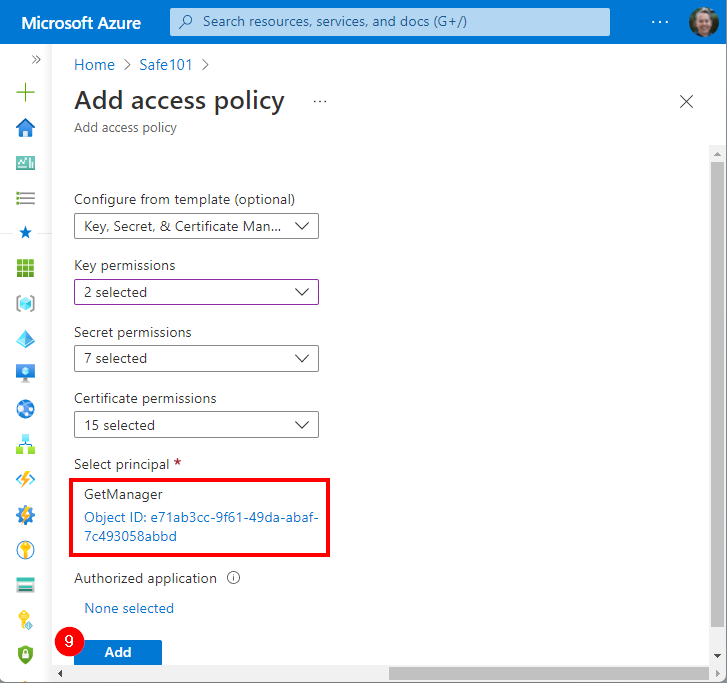Open the Function App lightning bolt icon
This screenshot has height=683, width=727.
[26, 479]
